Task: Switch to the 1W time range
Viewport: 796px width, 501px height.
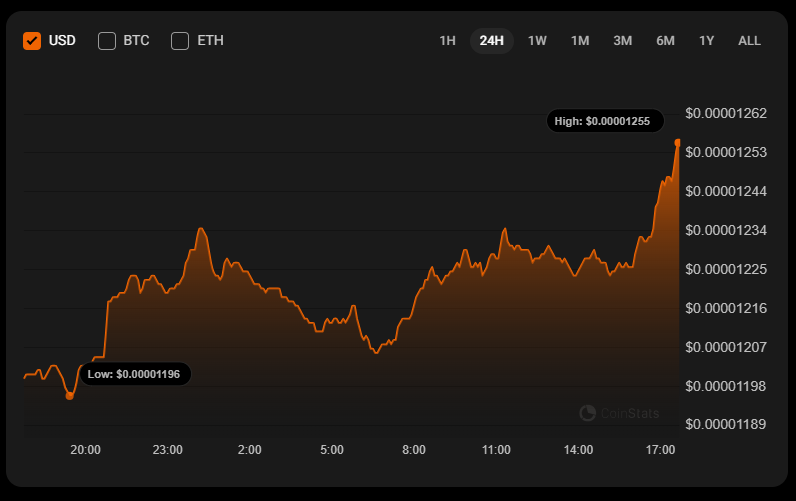Action: (x=537, y=41)
